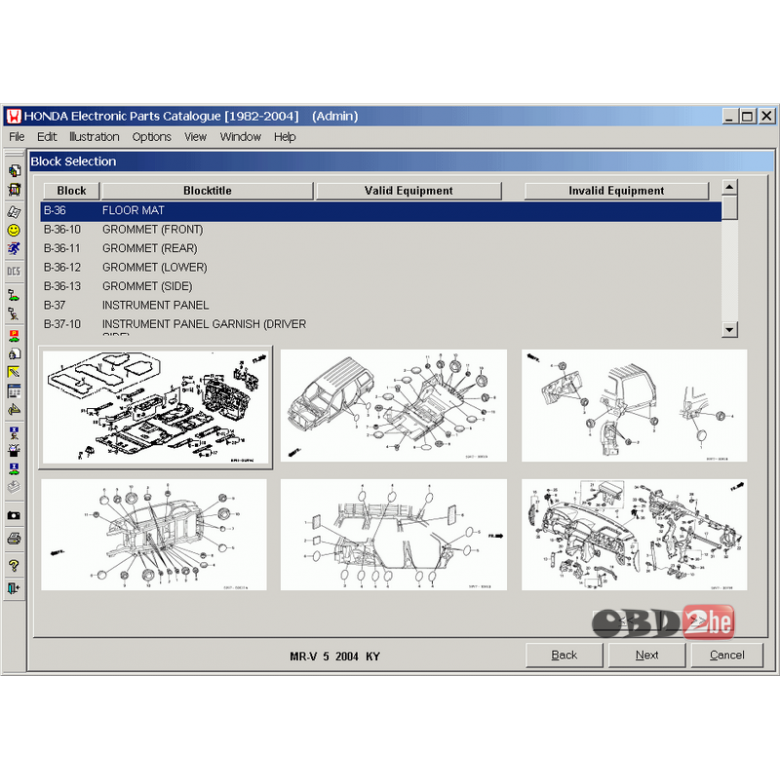Image resolution: width=780 pixels, height=780 pixels.
Task: Open the Illustration menu
Action: (x=94, y=137)
